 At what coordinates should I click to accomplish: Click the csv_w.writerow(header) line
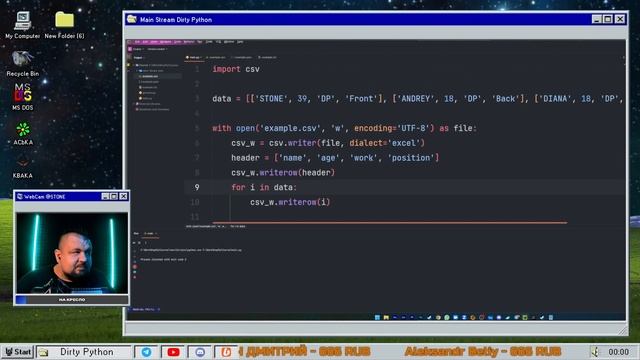283,173
